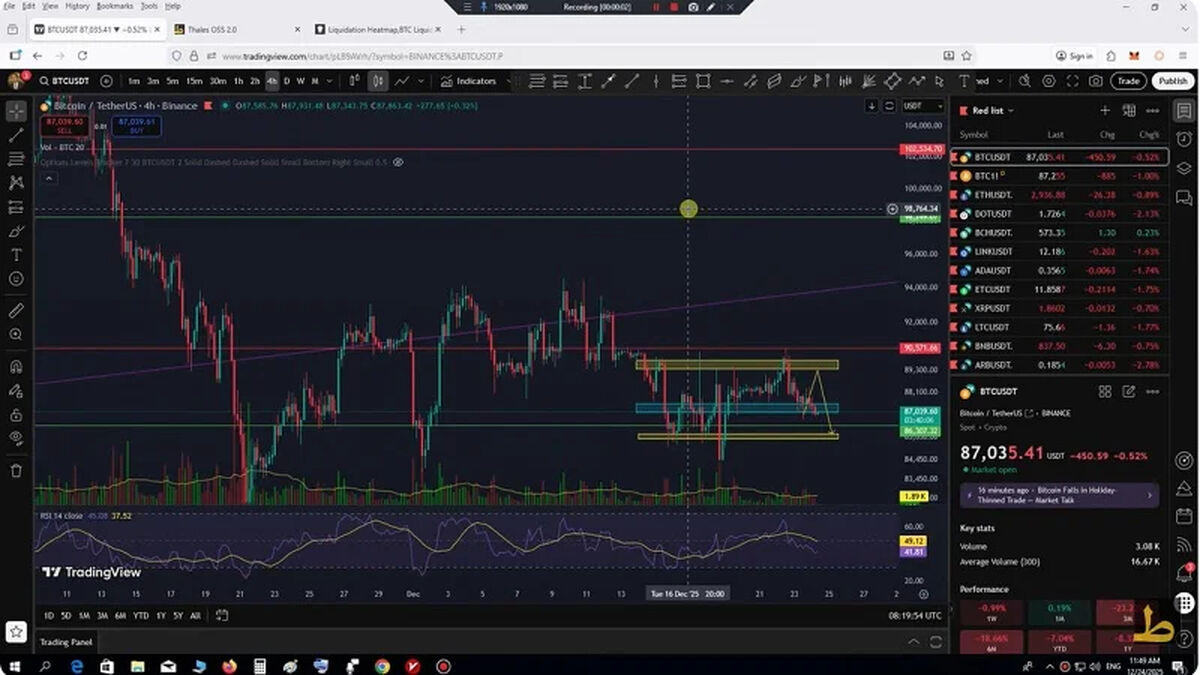This screenshot has width=1200, height=675.
Task: Open the emoji icons tool
Action: (16, 279)
